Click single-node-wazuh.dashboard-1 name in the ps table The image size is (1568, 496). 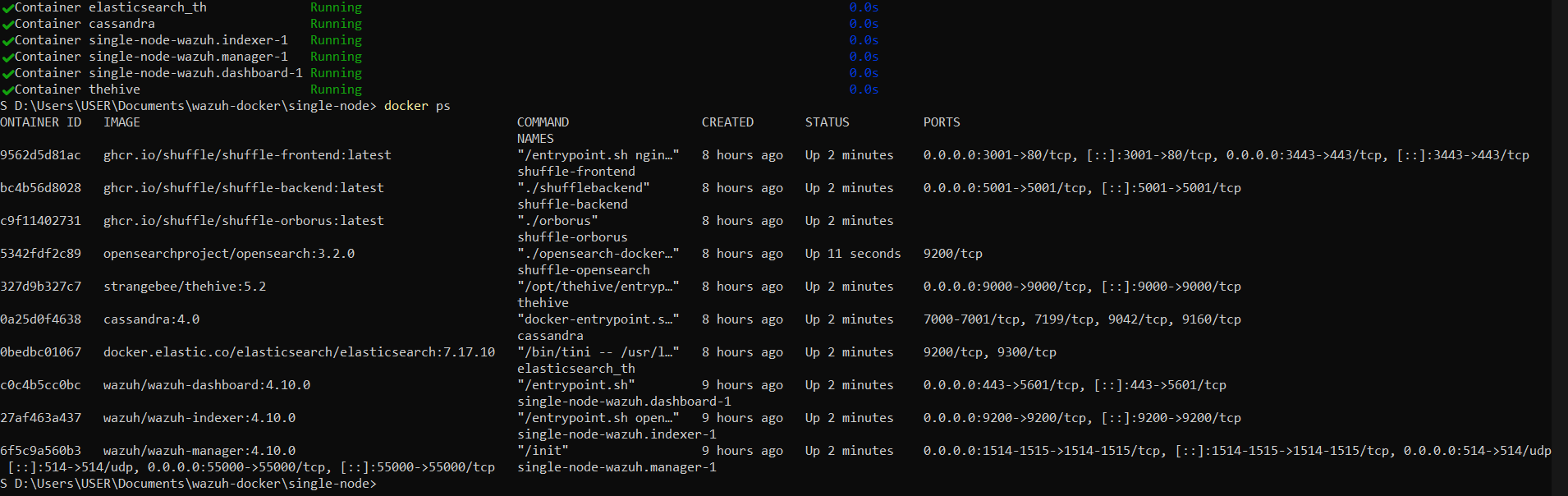(x=624, y=402)
